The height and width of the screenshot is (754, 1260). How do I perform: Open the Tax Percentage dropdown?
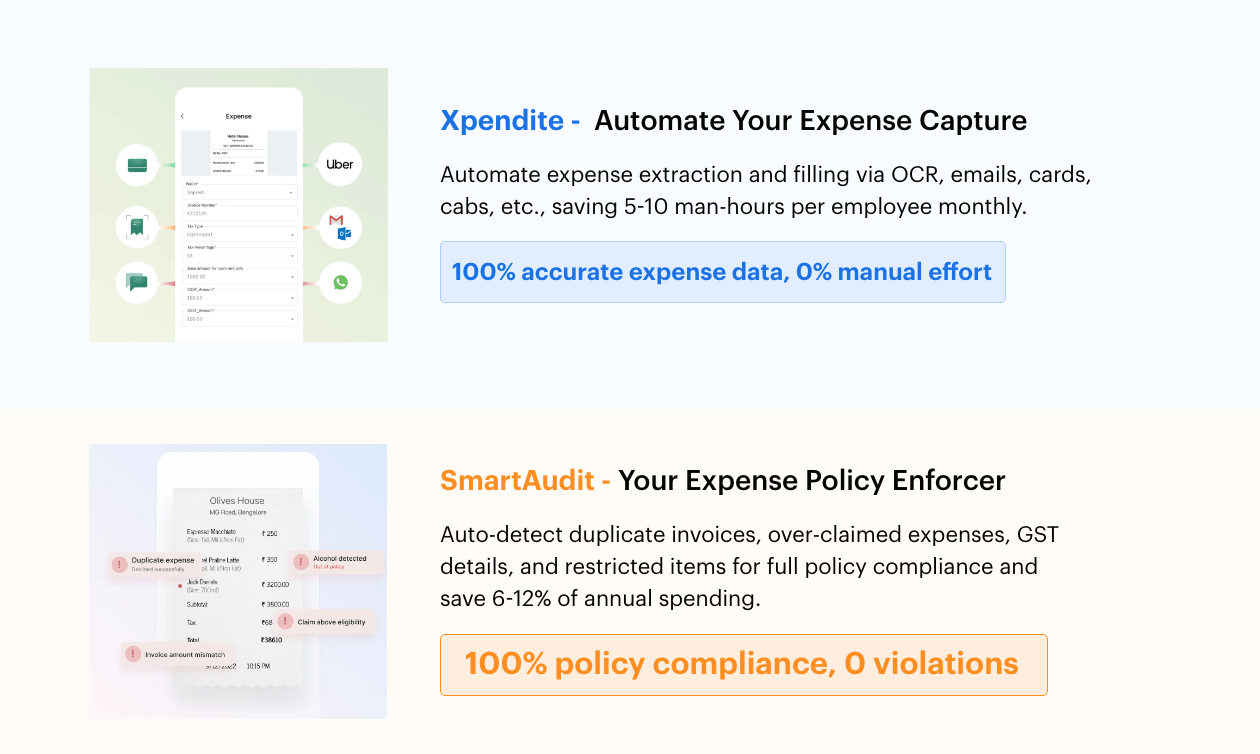(x=240, y=255)
